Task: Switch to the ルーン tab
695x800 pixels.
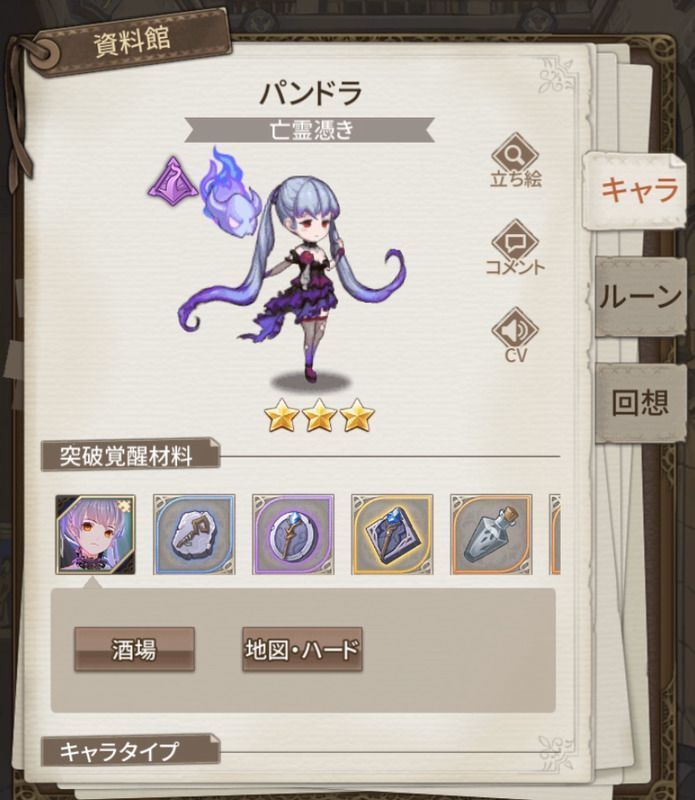Action: click(641, 296)
